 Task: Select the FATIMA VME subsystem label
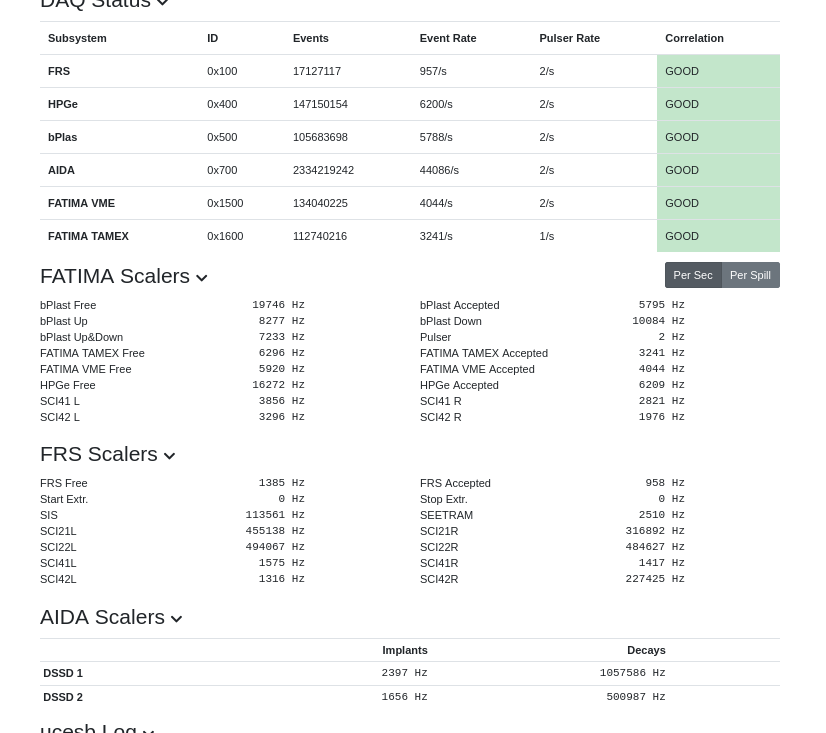[x=81, y=203]
